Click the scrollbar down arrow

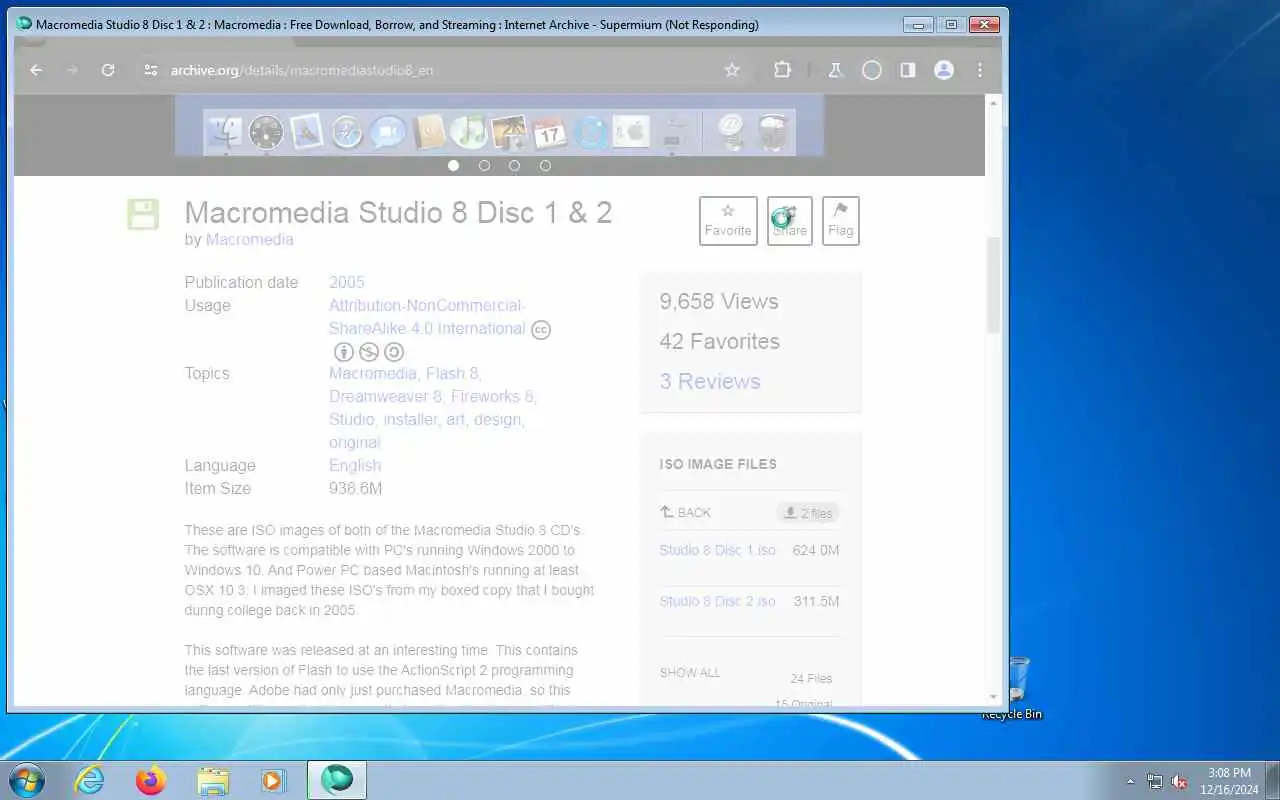click(993, 696)
